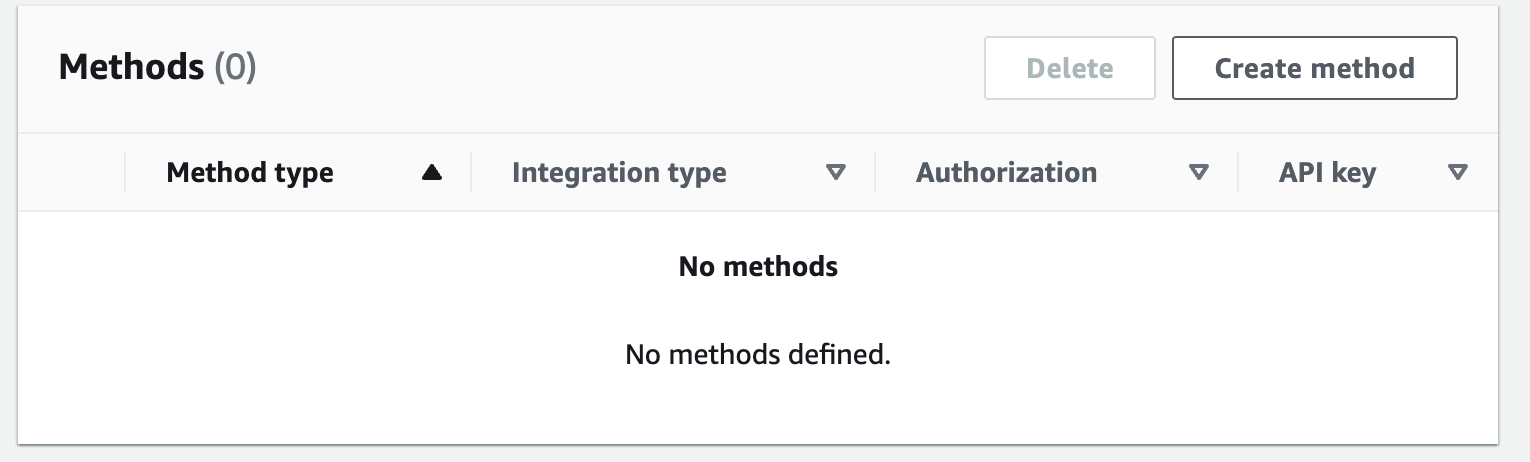Click the empty selection column header cell

72,172
